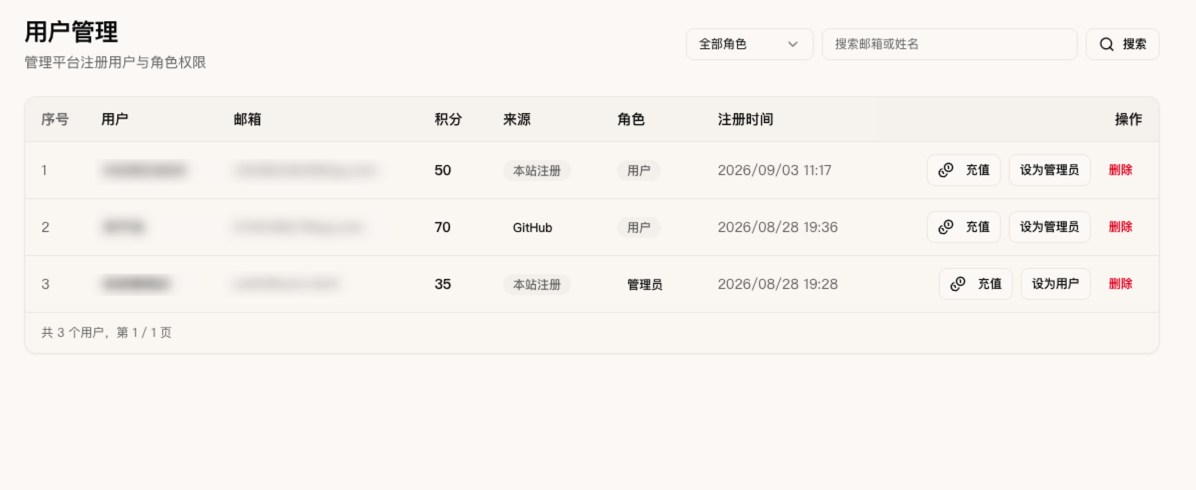Click the 本站注册 badge in row 3
1196x490 pixels.
[537, 284]
